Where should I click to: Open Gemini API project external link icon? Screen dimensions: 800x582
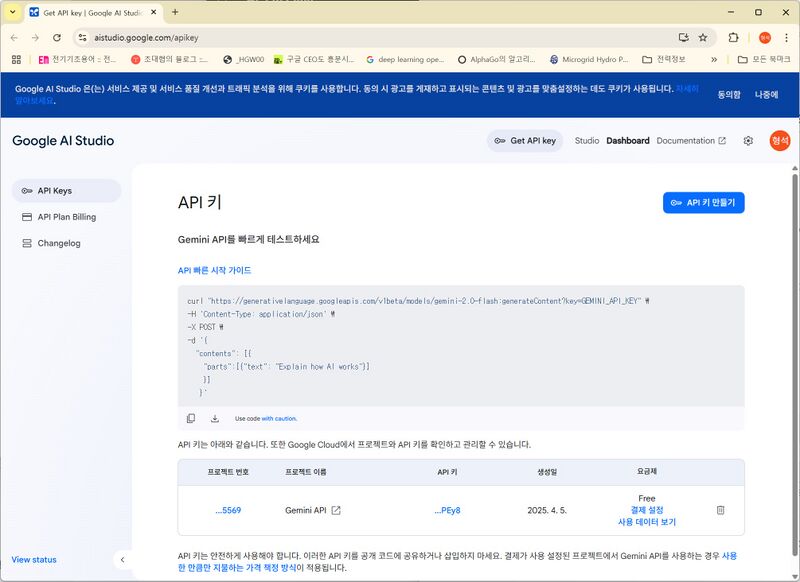click(x=336, y=510)
